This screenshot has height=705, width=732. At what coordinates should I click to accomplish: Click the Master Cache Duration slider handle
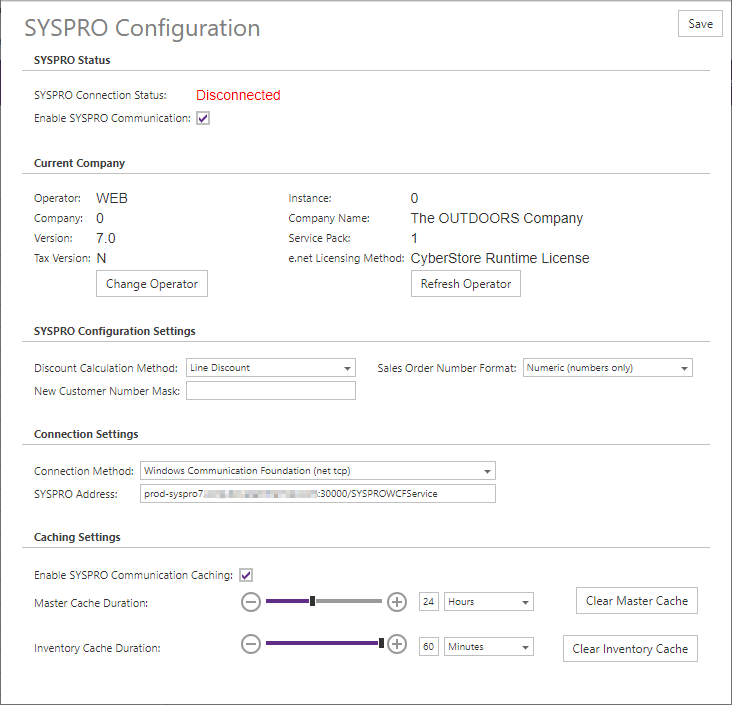click(x=312, y=601)
